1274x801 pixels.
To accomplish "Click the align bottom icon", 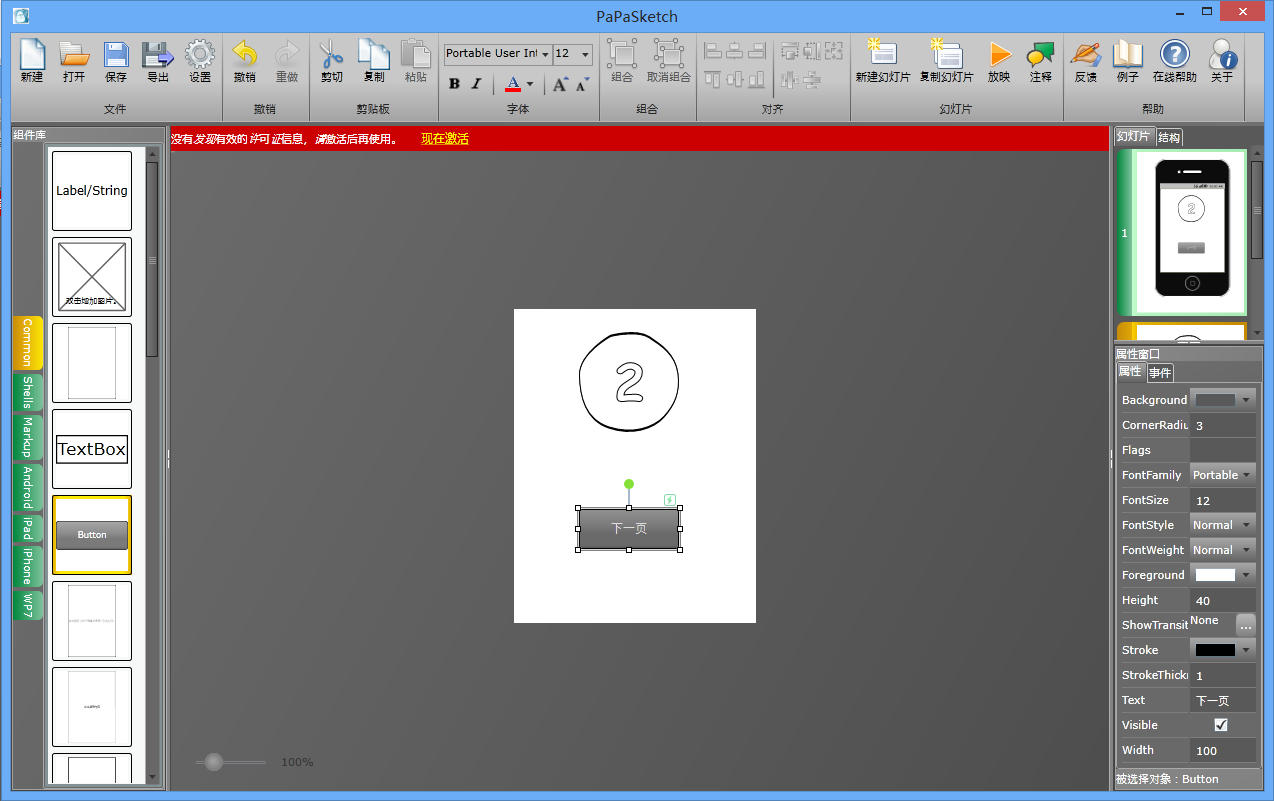I will [757, 79].
